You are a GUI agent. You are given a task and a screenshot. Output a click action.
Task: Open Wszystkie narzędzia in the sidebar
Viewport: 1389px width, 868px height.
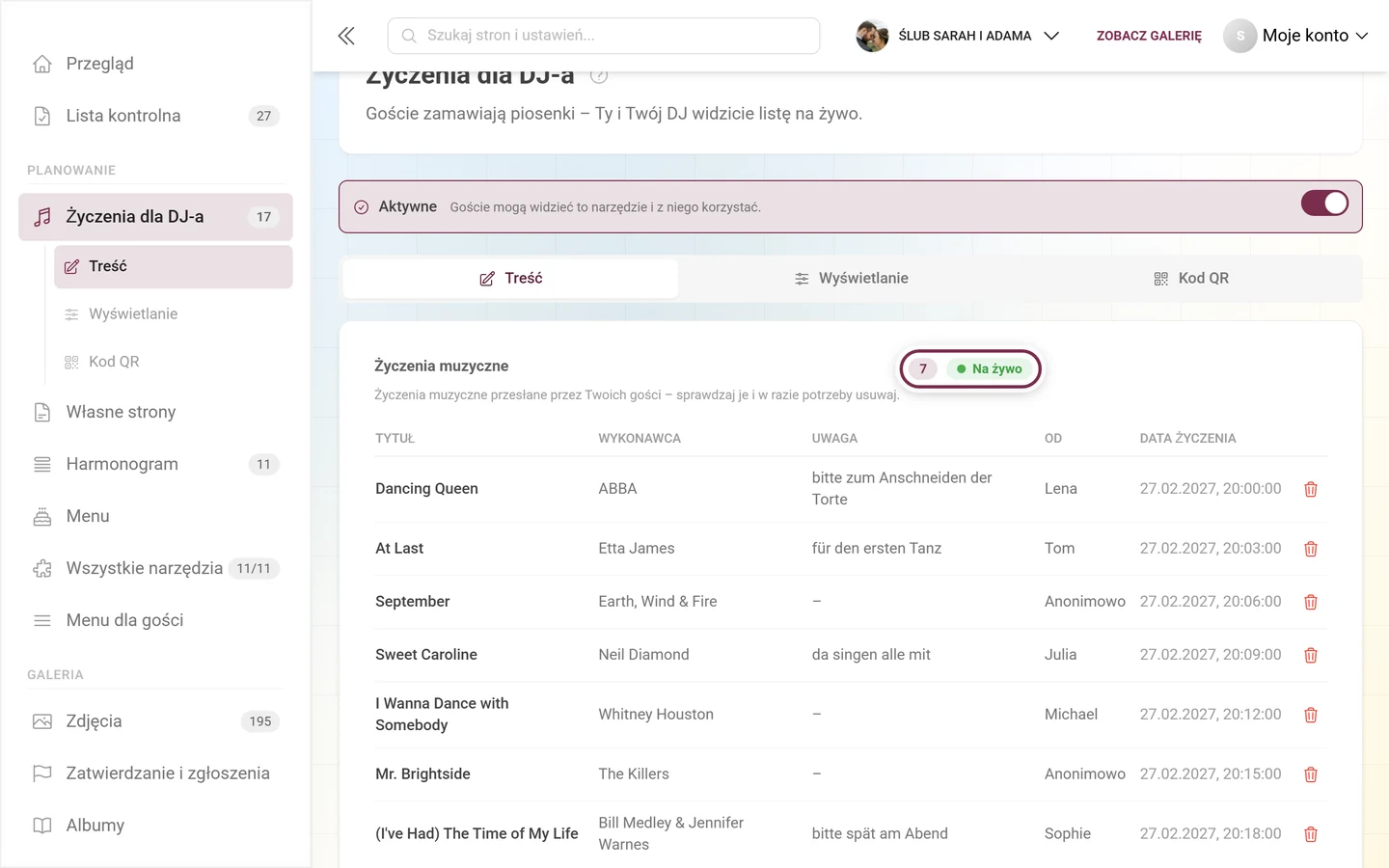click(x=155, y=568)
